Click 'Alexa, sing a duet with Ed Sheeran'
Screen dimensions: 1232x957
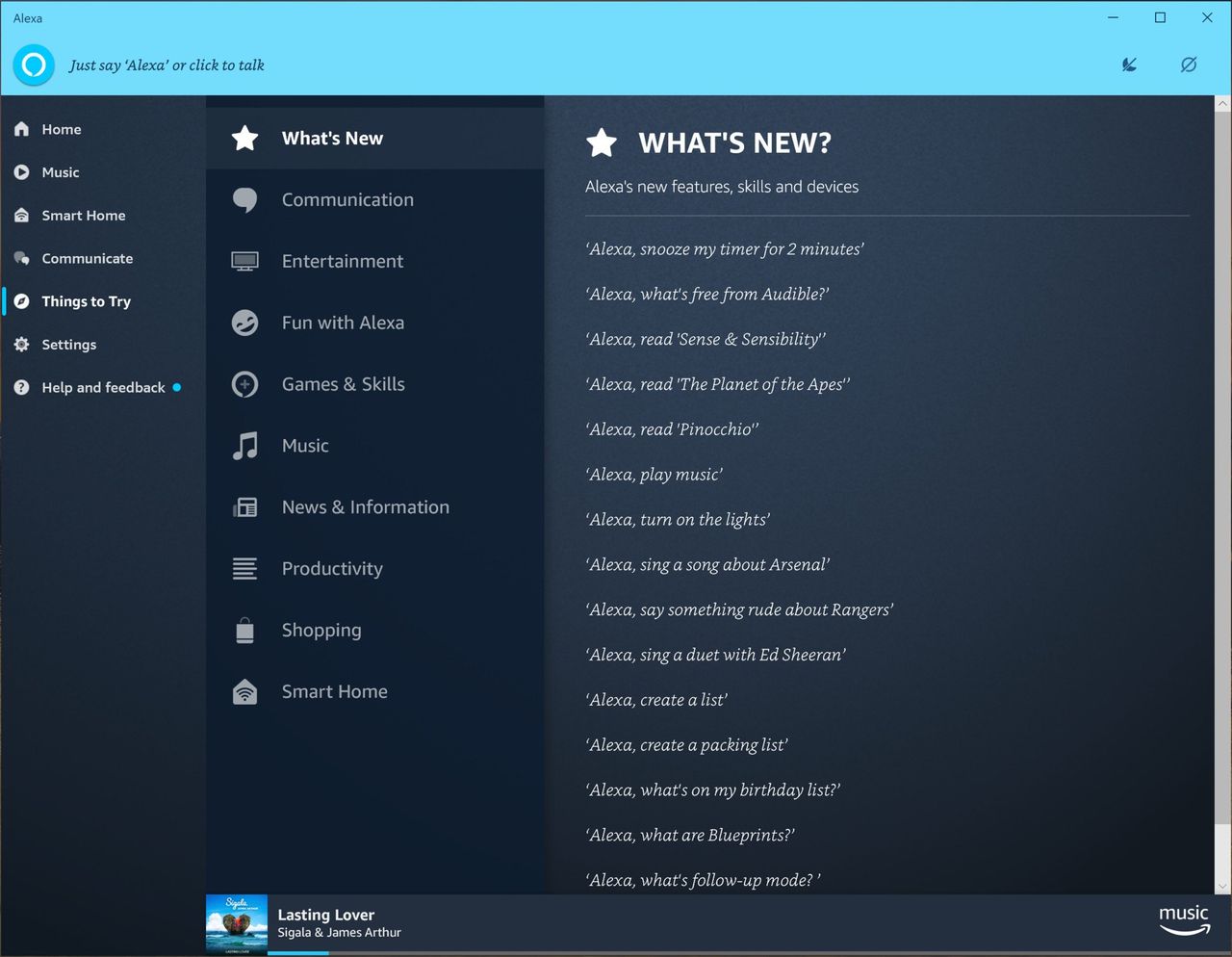coord(716,655)
